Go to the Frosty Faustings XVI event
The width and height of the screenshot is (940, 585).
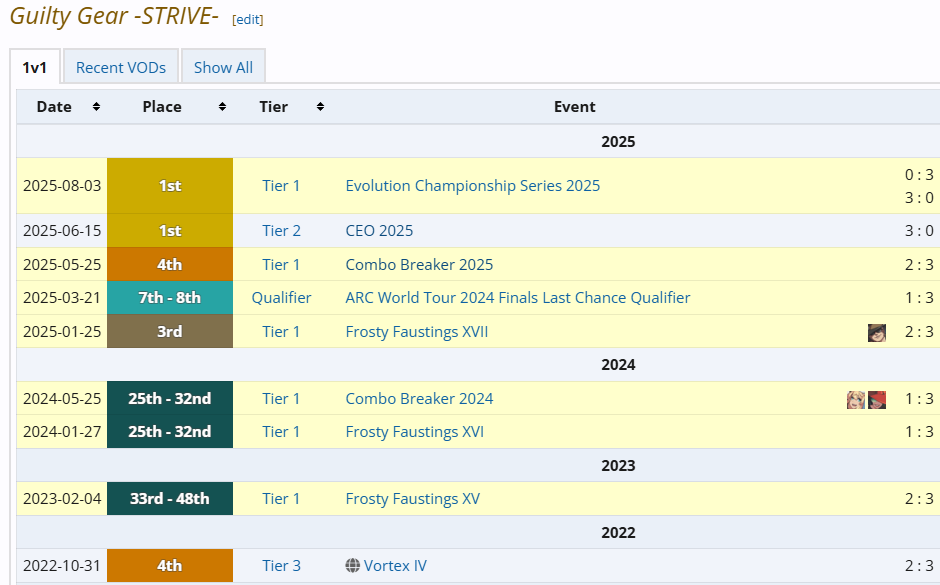pos(414,432)
